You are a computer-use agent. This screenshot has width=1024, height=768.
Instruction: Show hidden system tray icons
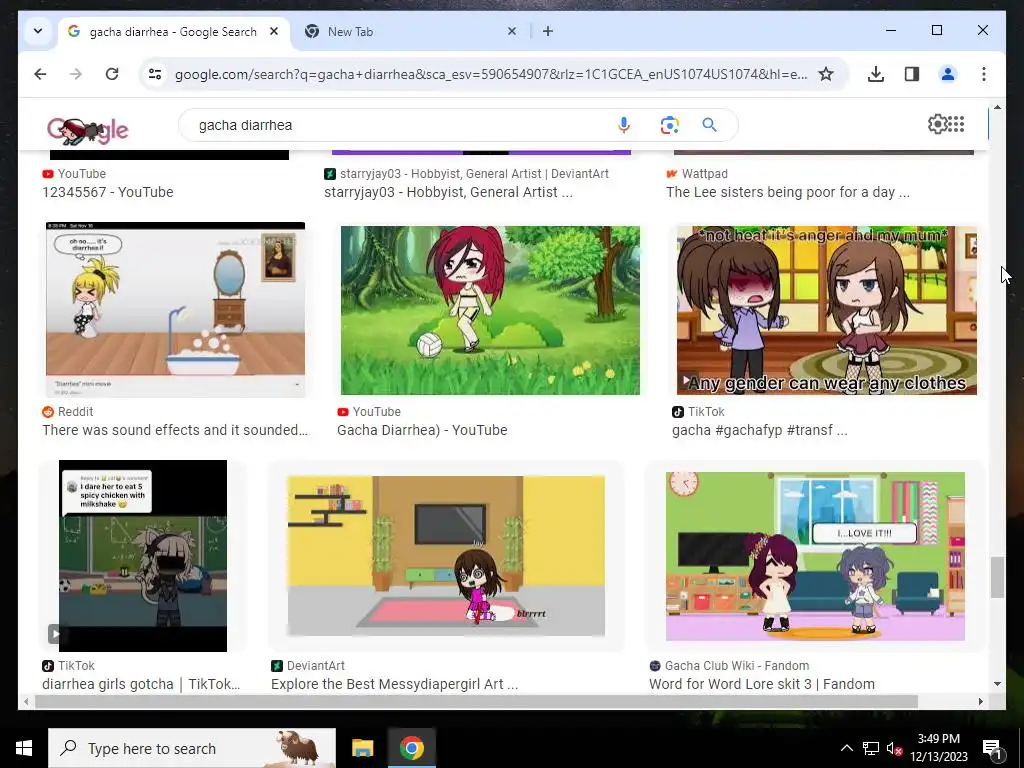tap(846, 748)
